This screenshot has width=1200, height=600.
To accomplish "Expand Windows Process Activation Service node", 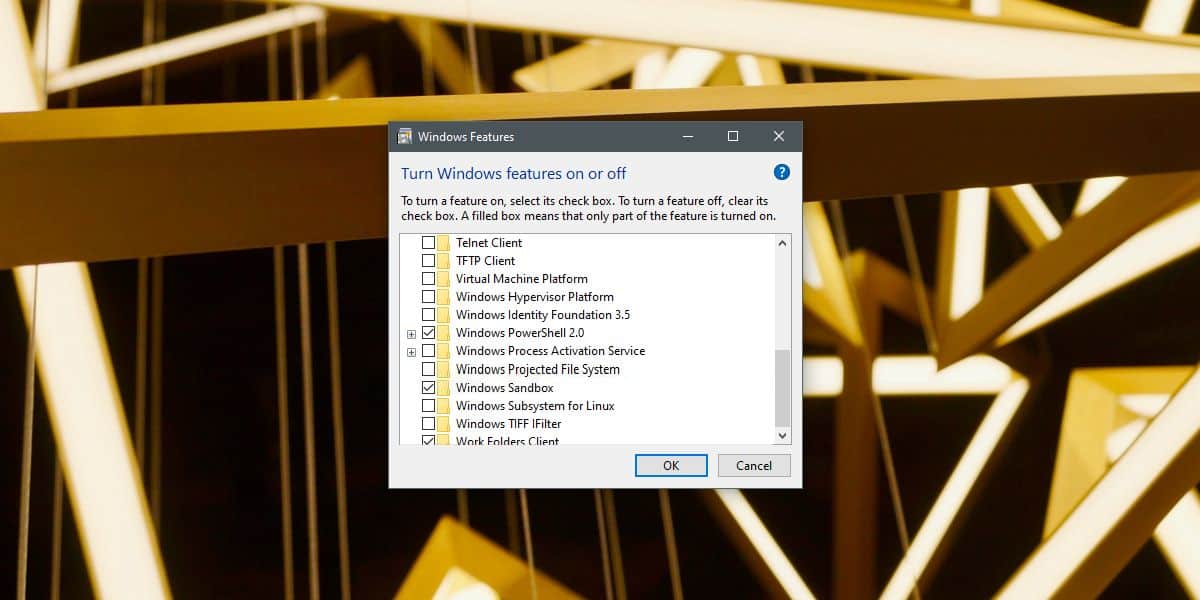I will pyautogui.click(x=411, y=352).
